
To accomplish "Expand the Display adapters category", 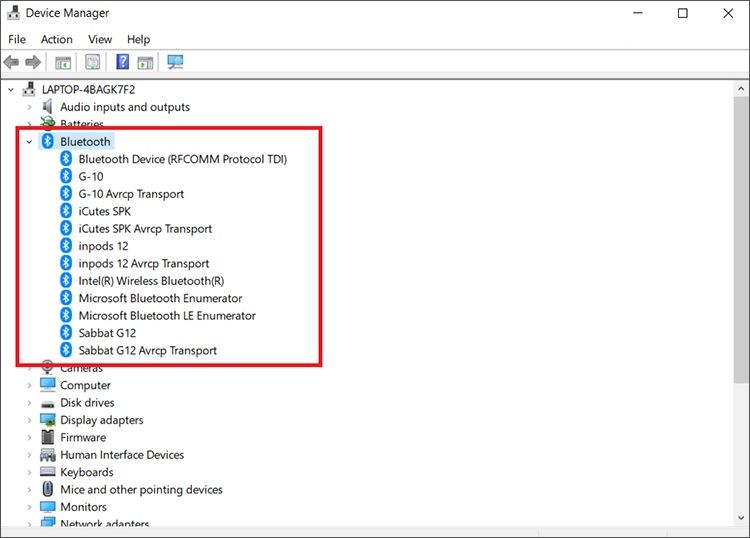I will tap(29, 420).
